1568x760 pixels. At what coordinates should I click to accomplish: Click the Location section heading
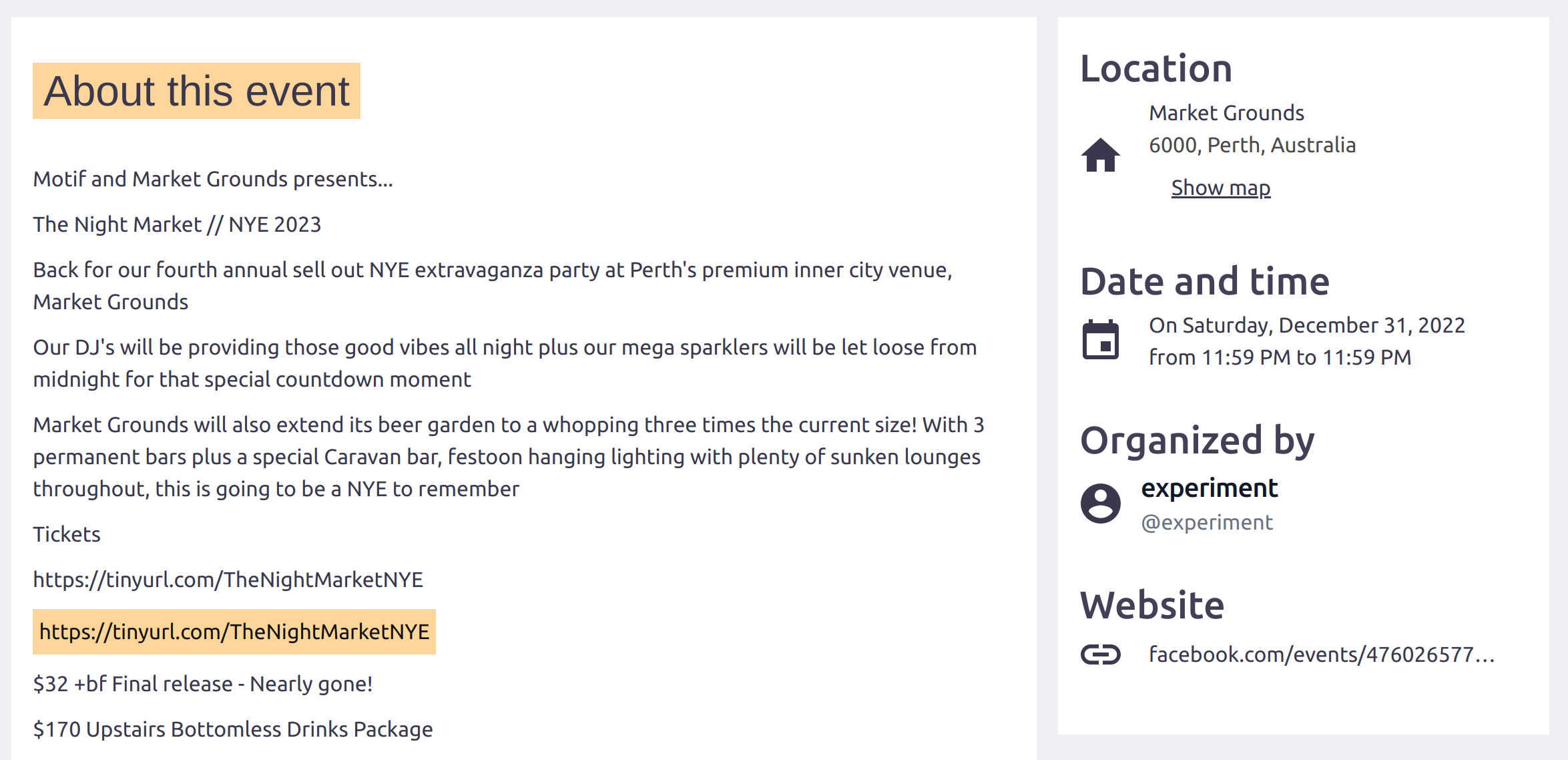click(x=1155, y=69)
